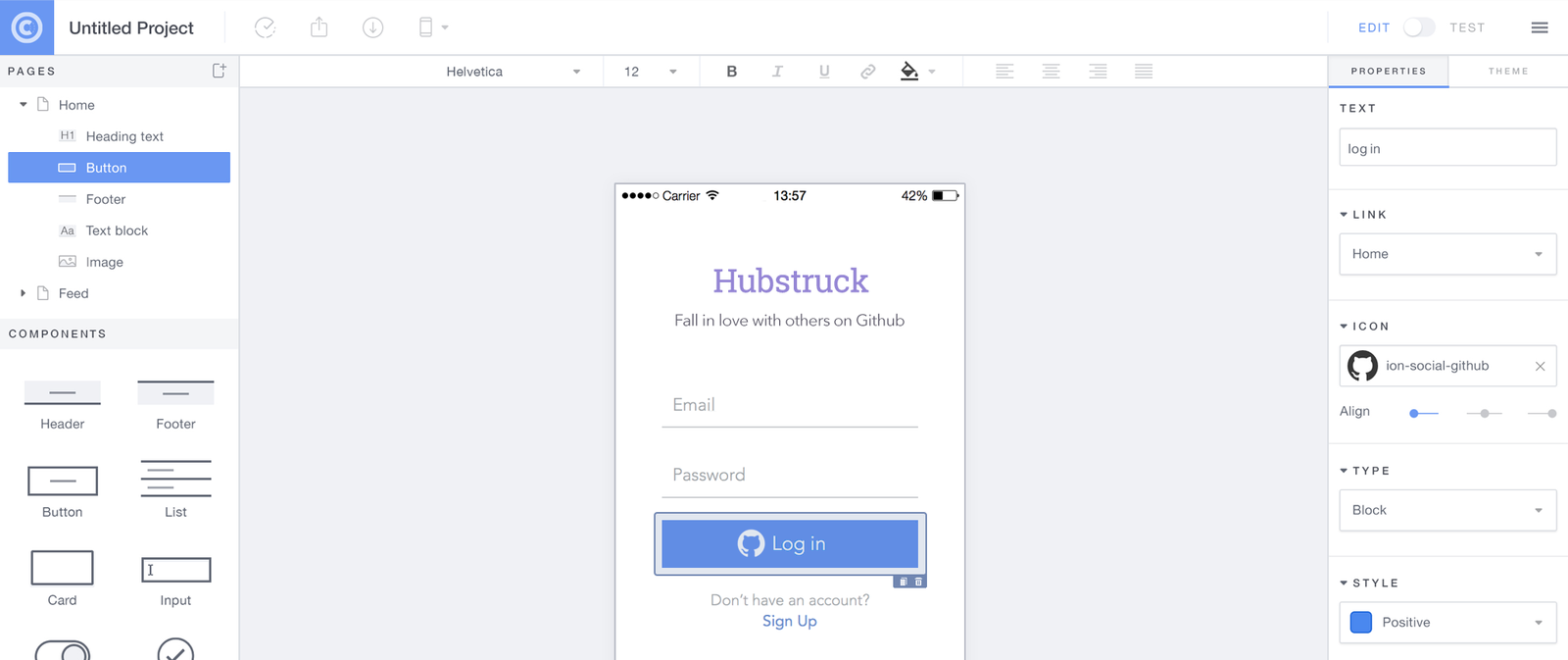The height and width of the screenshot is (660, 1568).
Task: Collapse the Home page tree
Action: tap(24, 104)
